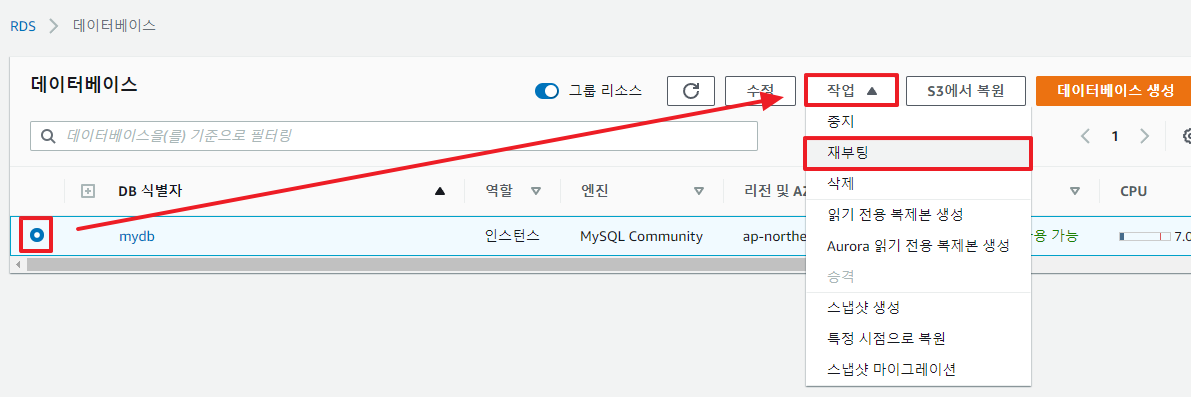Image resolution: width=1191 pixels, height=397 pixels.
Task: Go to previous page with the left chevron
Action: tap(1085, 137)
